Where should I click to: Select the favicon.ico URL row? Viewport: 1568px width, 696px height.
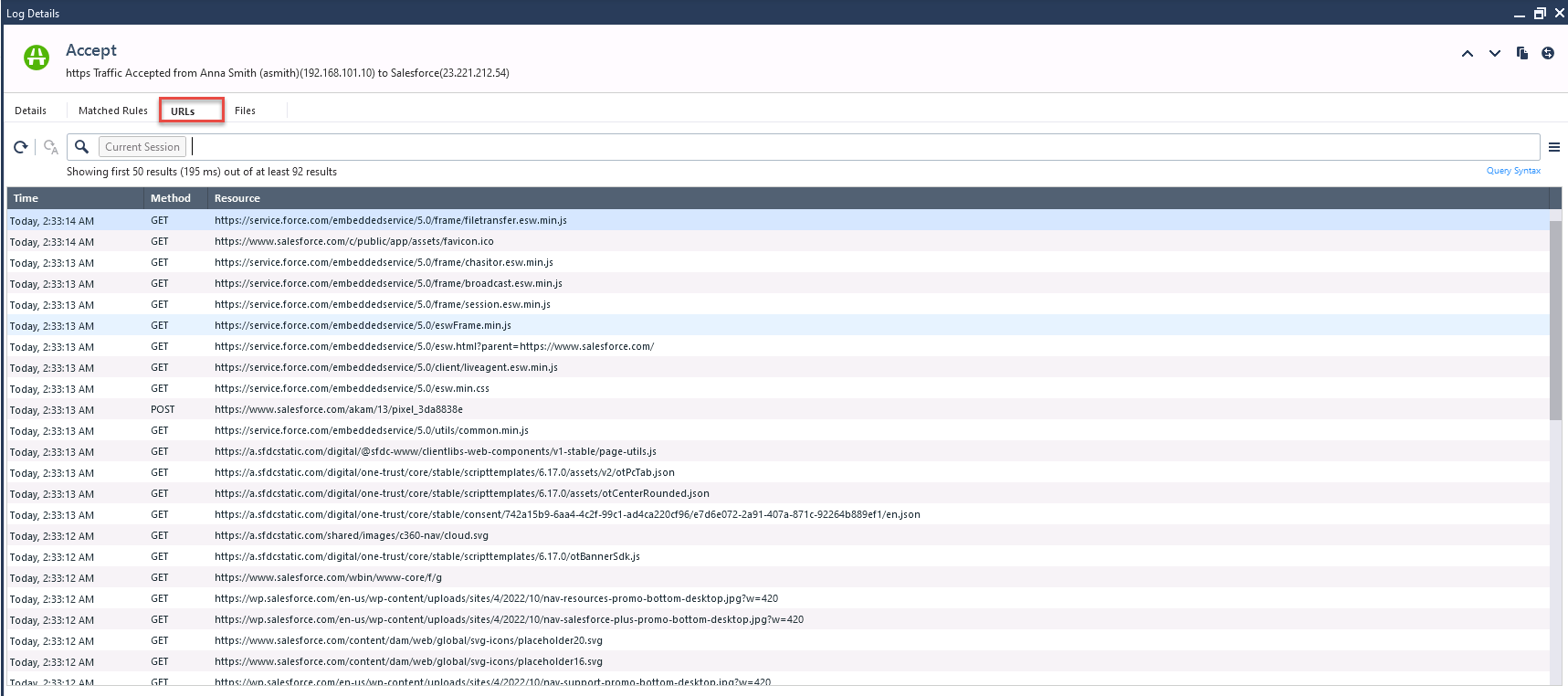point(778,241)
